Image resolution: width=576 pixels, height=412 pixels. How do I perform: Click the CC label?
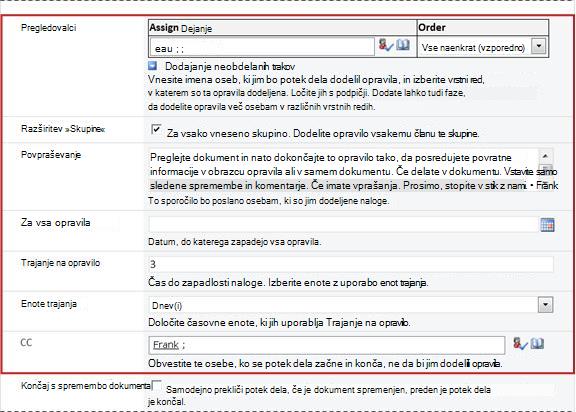click(26, 343)
